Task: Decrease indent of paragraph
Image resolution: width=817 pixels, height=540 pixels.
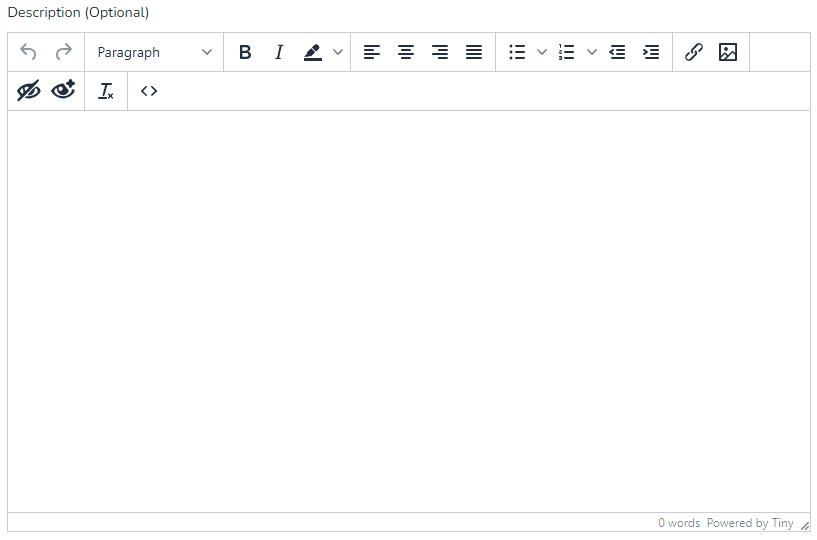Action: pyautogui.click(x=617, y=52)
